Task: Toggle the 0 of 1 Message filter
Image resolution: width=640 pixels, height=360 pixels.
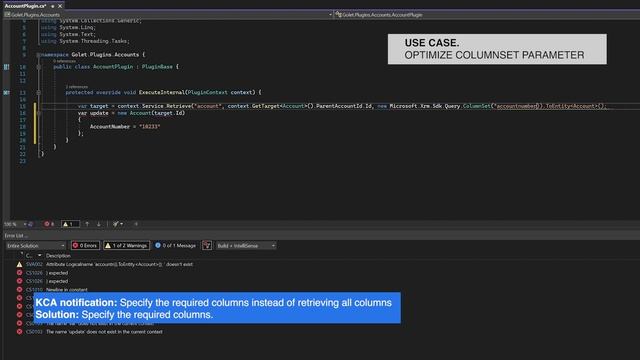Action: 176,246
